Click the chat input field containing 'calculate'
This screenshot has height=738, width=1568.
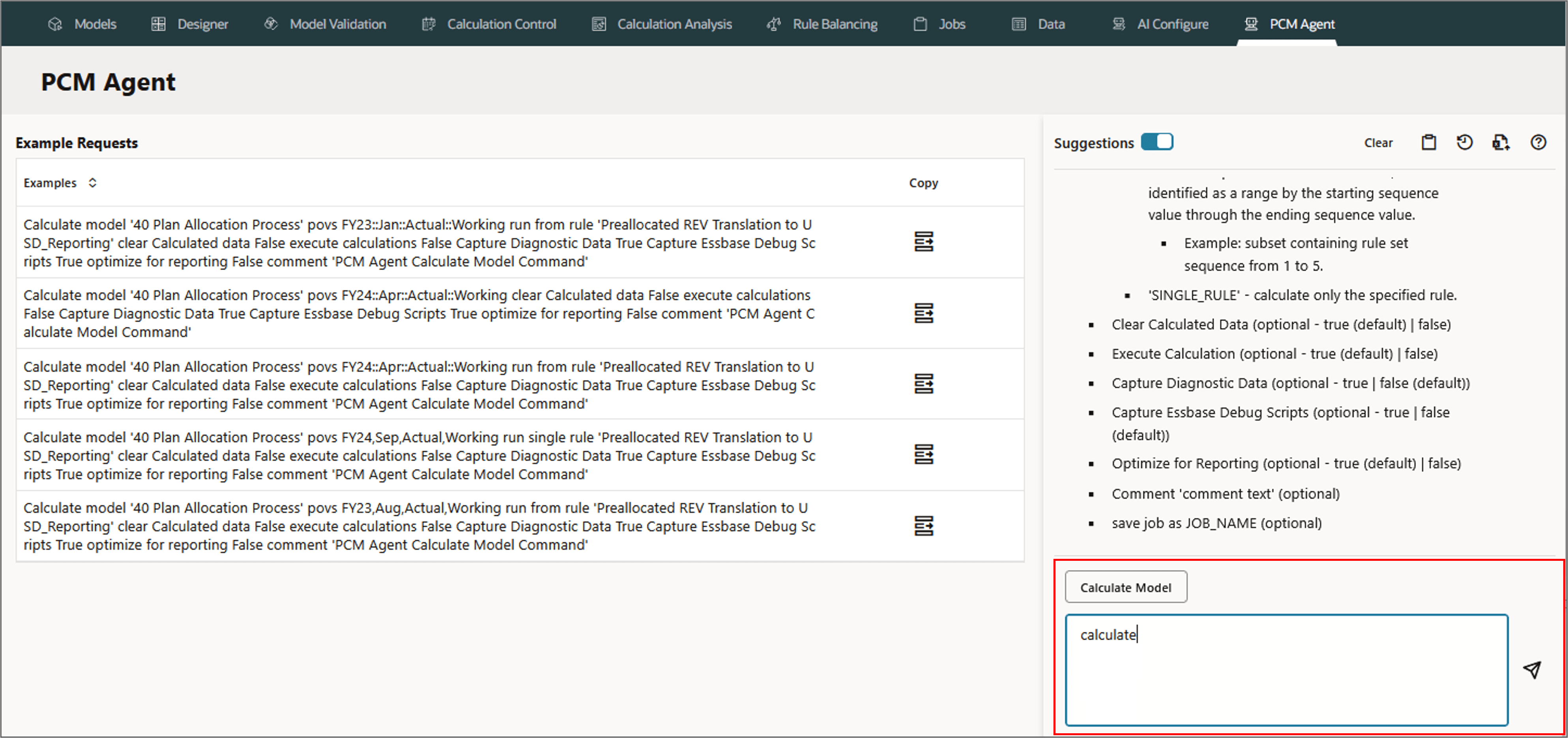(1285, 669)
